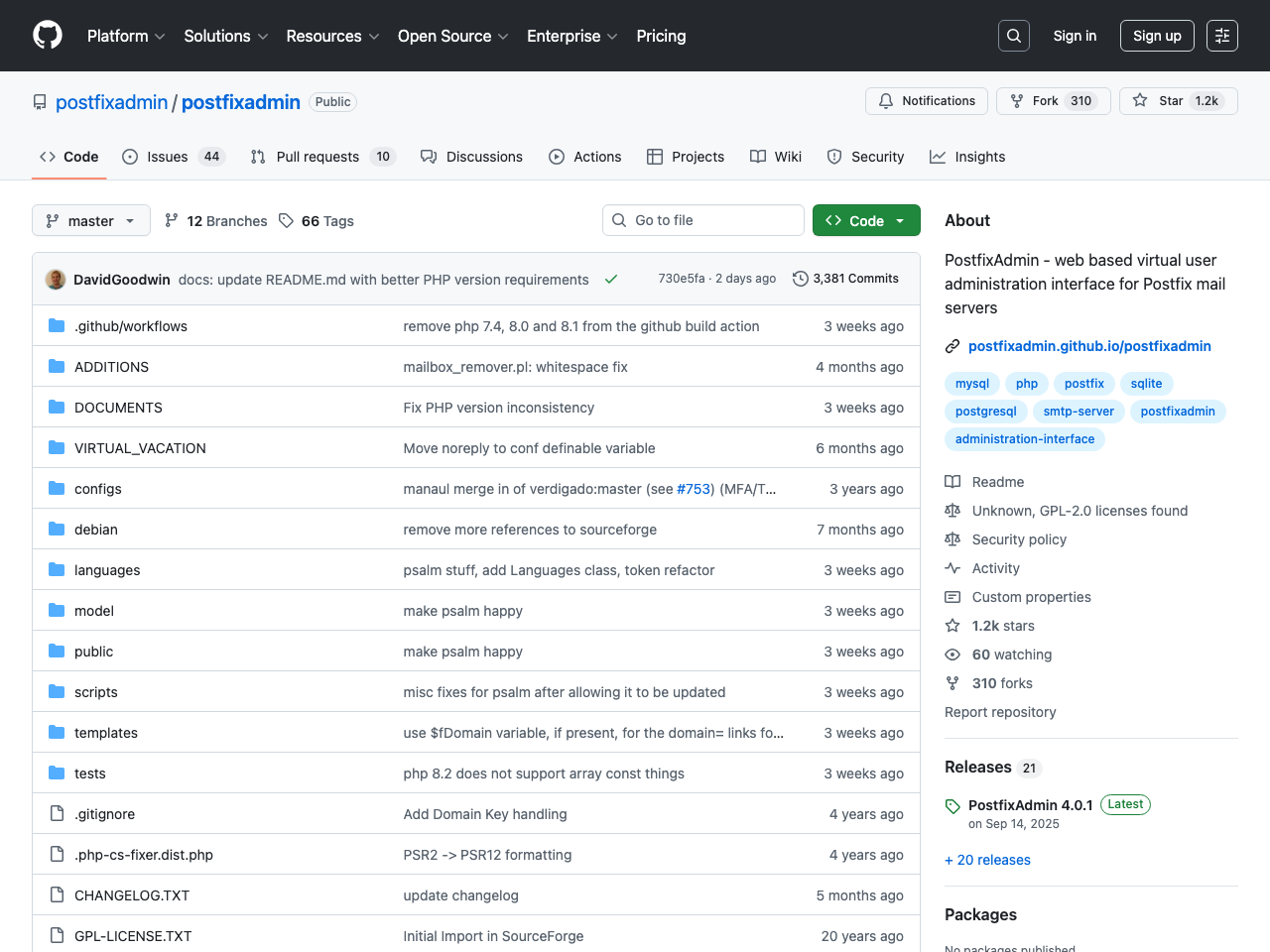Click the 'Go to file' search field
This screenshot has height=952, width=1270.
[x=702, y=220]
